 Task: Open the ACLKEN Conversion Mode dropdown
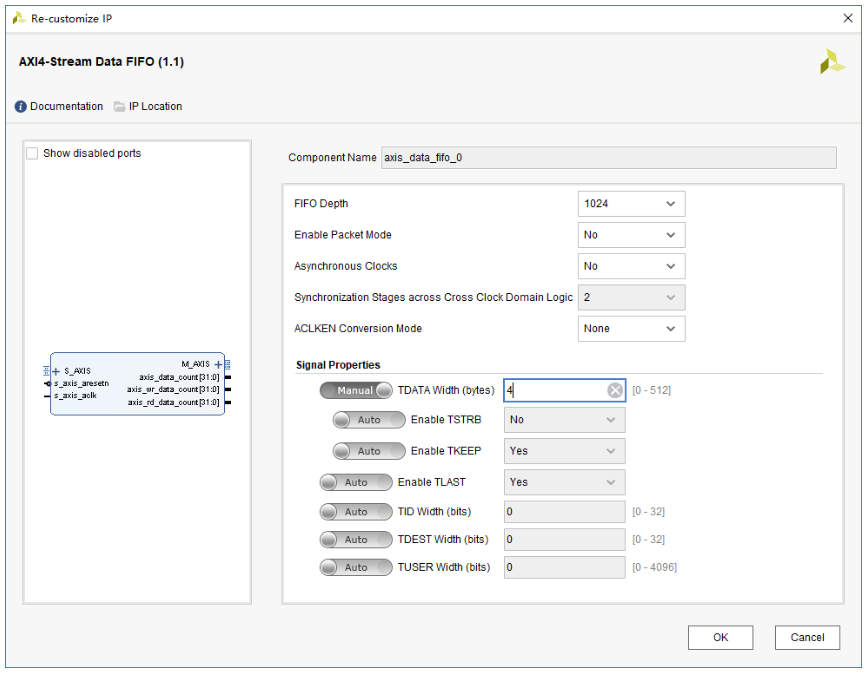pyautogui.click(x=631, y=328)
